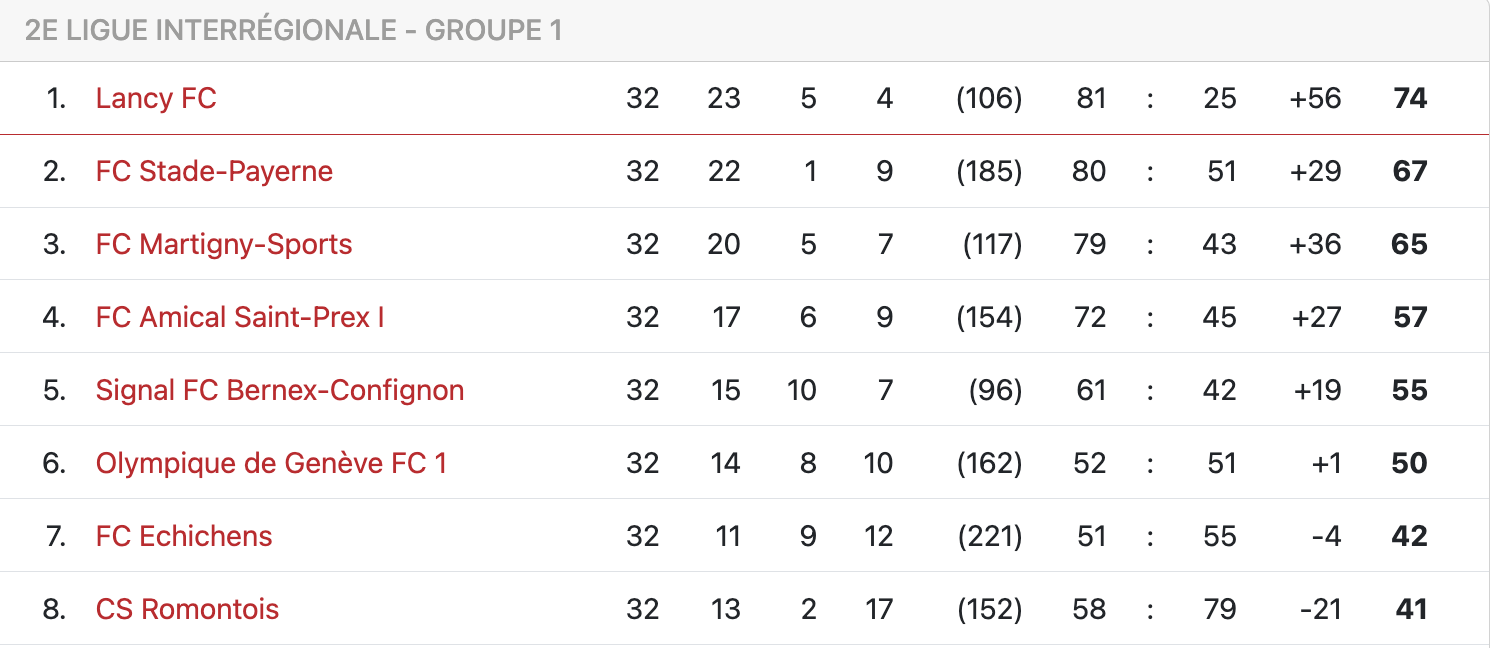
Task: Open the FC Echichens team link
Action: (x=184, y=536)
